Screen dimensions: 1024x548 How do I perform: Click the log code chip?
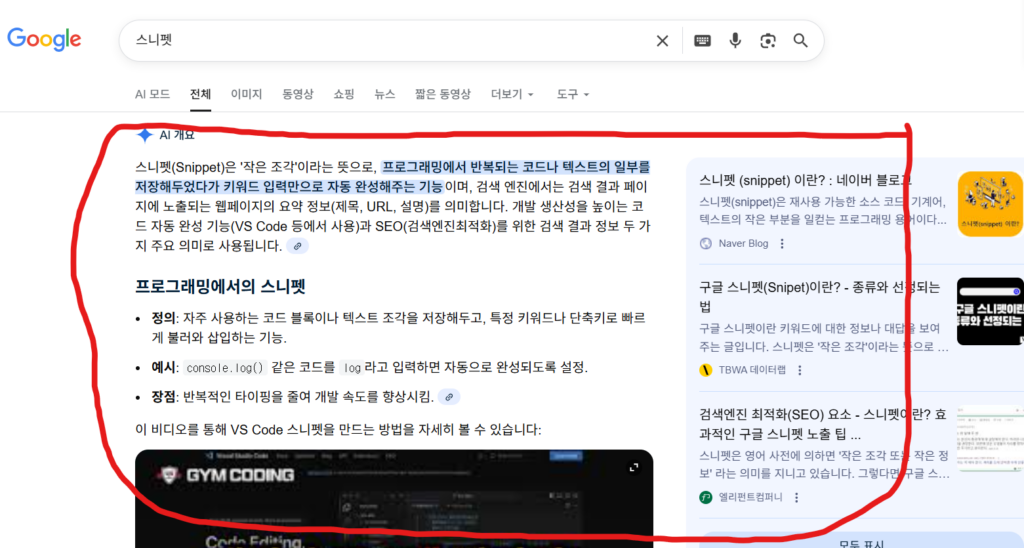pyautogui.click(x=352, y=368)
